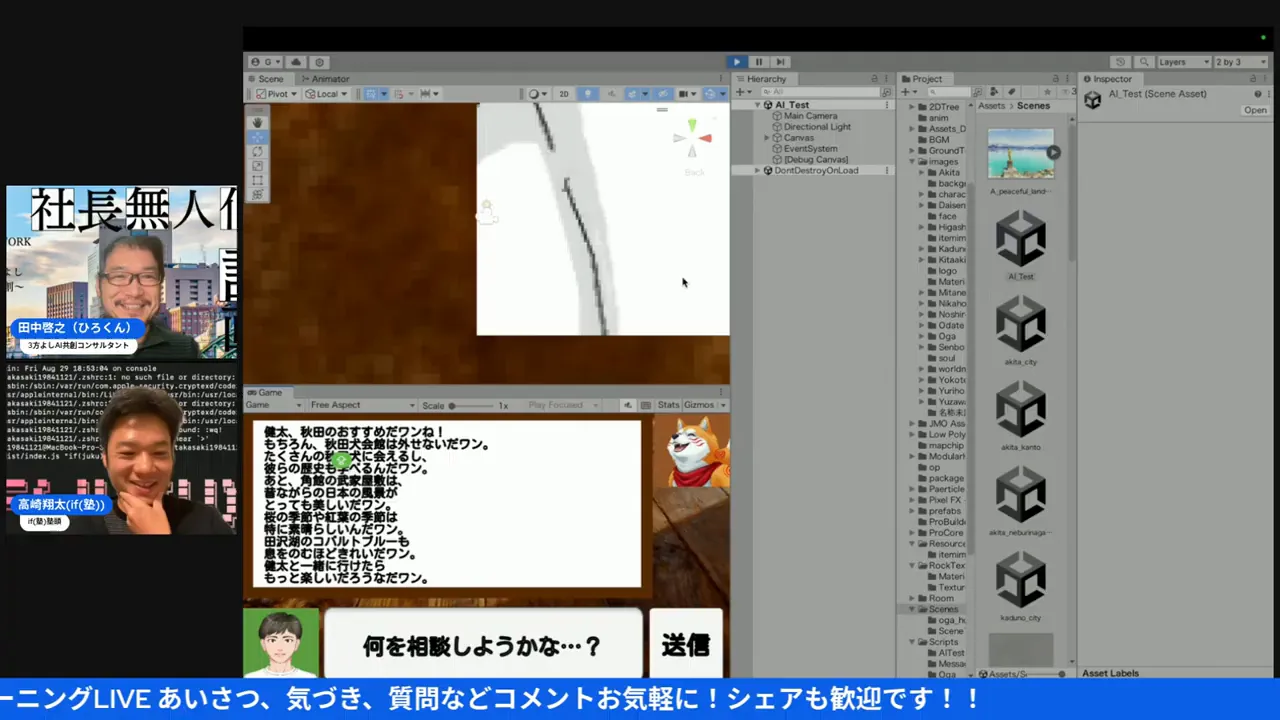This screenshot has height=720, width=1280.
Task: Toggle Stats overlay in Game view
Action: coord(668,405)
